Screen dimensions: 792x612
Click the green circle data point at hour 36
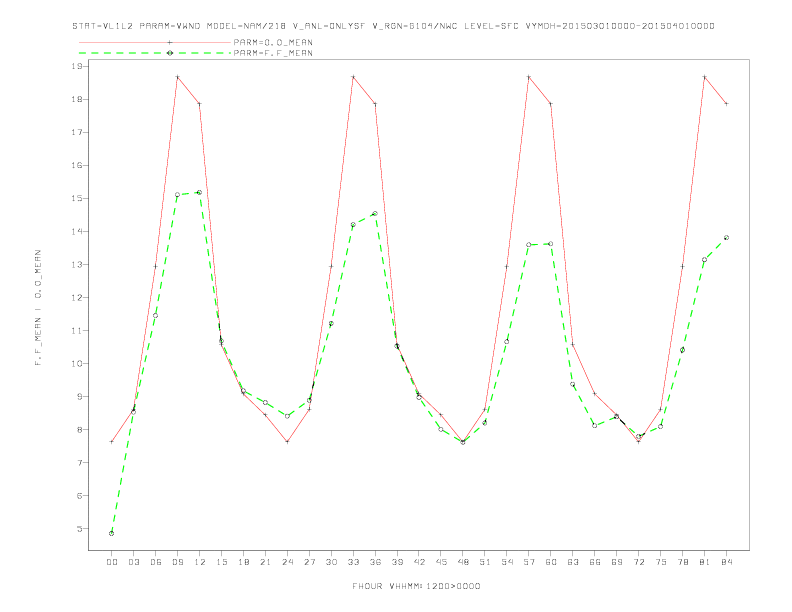pos(375,214)
